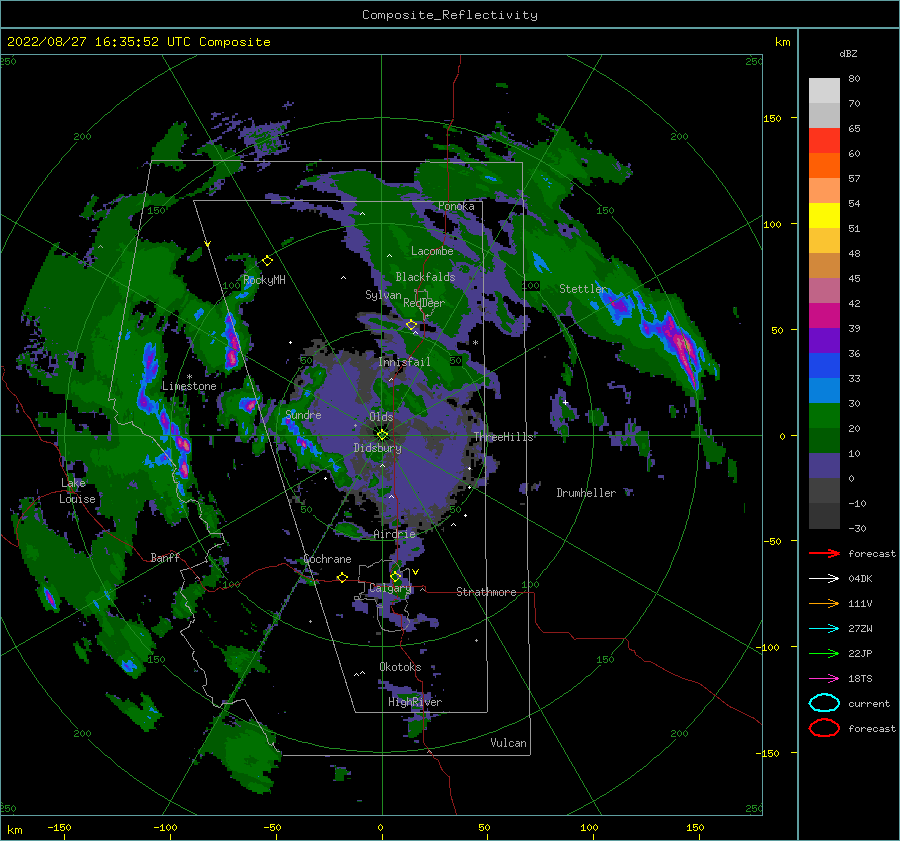Click the Didsbury town label
This screenshot has height=841, width=900.
coord(377,448)
